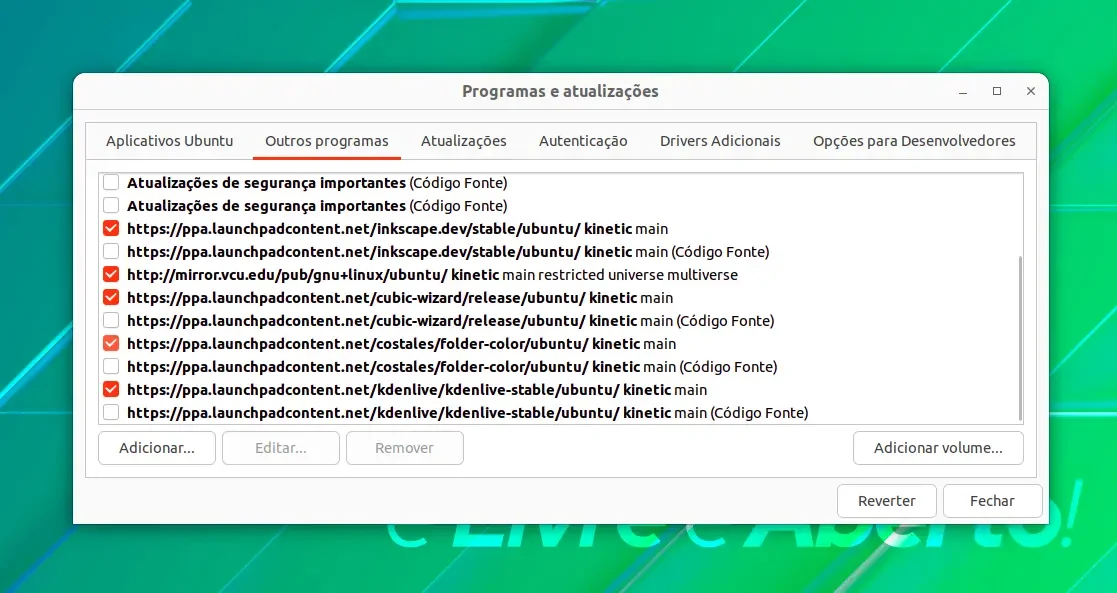Check second Atualizações de segurança importantes checkbox
This screenshot has width=1117, height=593.
(x=111, y=205)
